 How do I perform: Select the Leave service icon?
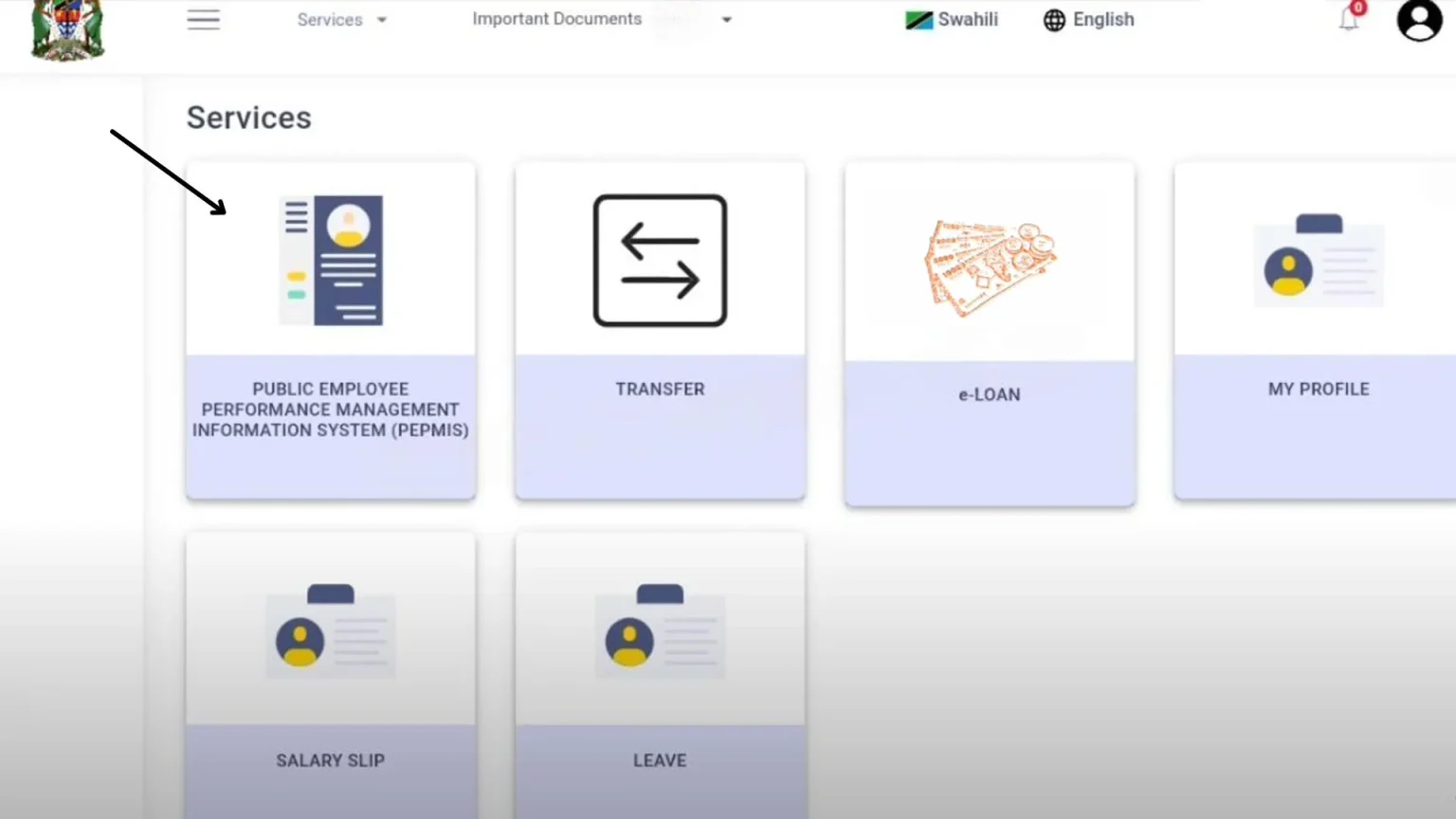coord(660,632)
